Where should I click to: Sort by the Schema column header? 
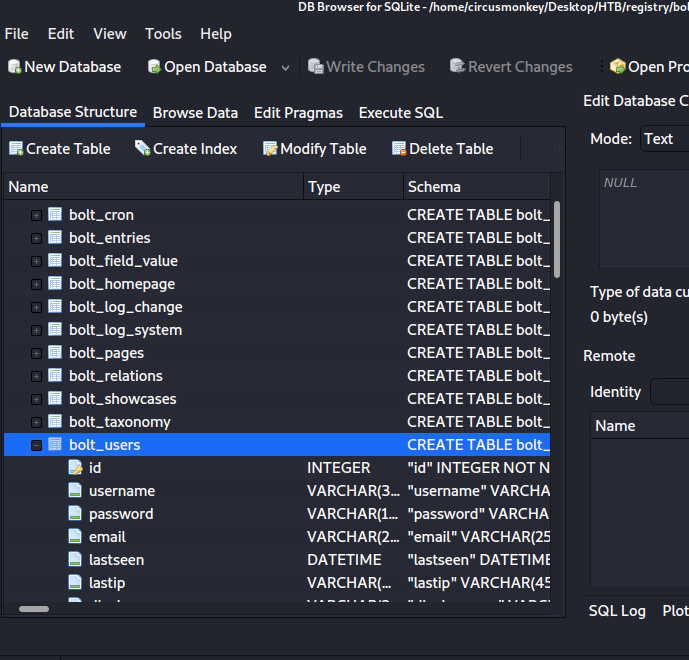477,187
